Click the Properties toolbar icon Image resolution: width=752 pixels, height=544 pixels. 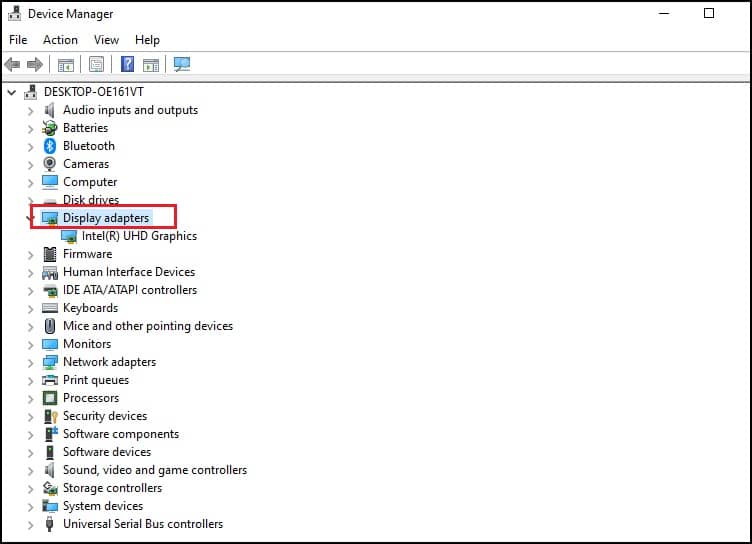[x=96, y=64]
